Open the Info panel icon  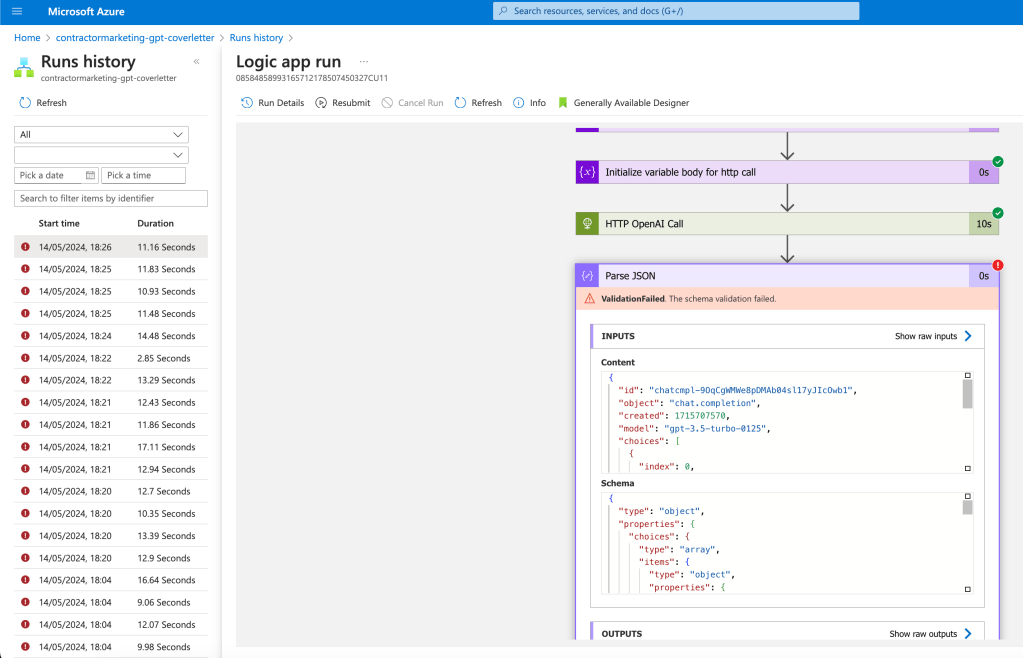[x=519, y=102]
